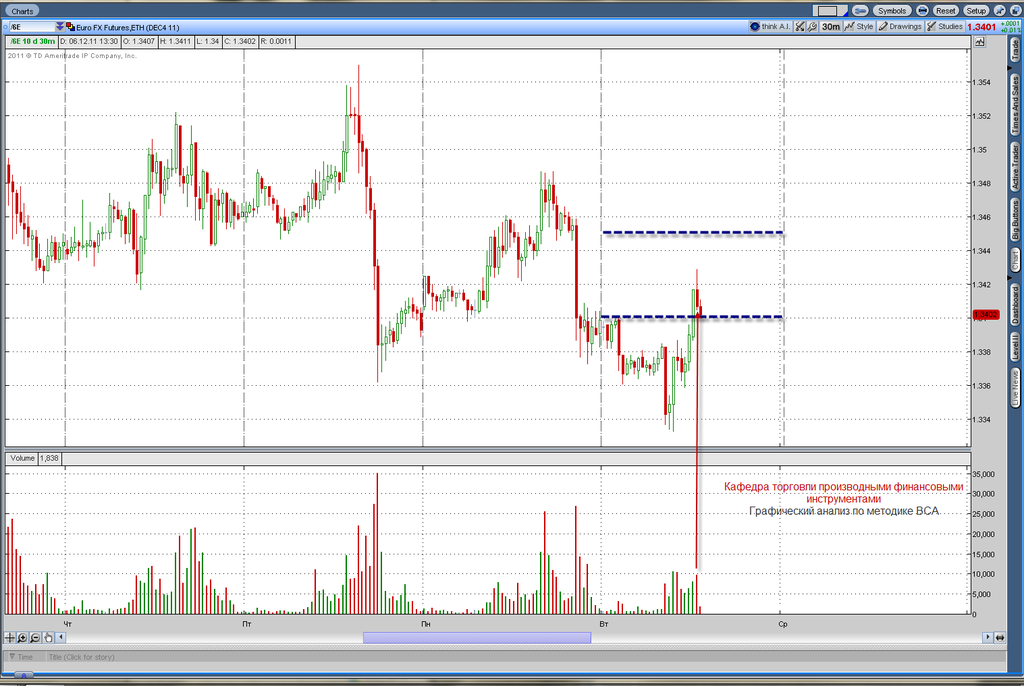
Task: Open the Studies menu
Action: [945, 27]
